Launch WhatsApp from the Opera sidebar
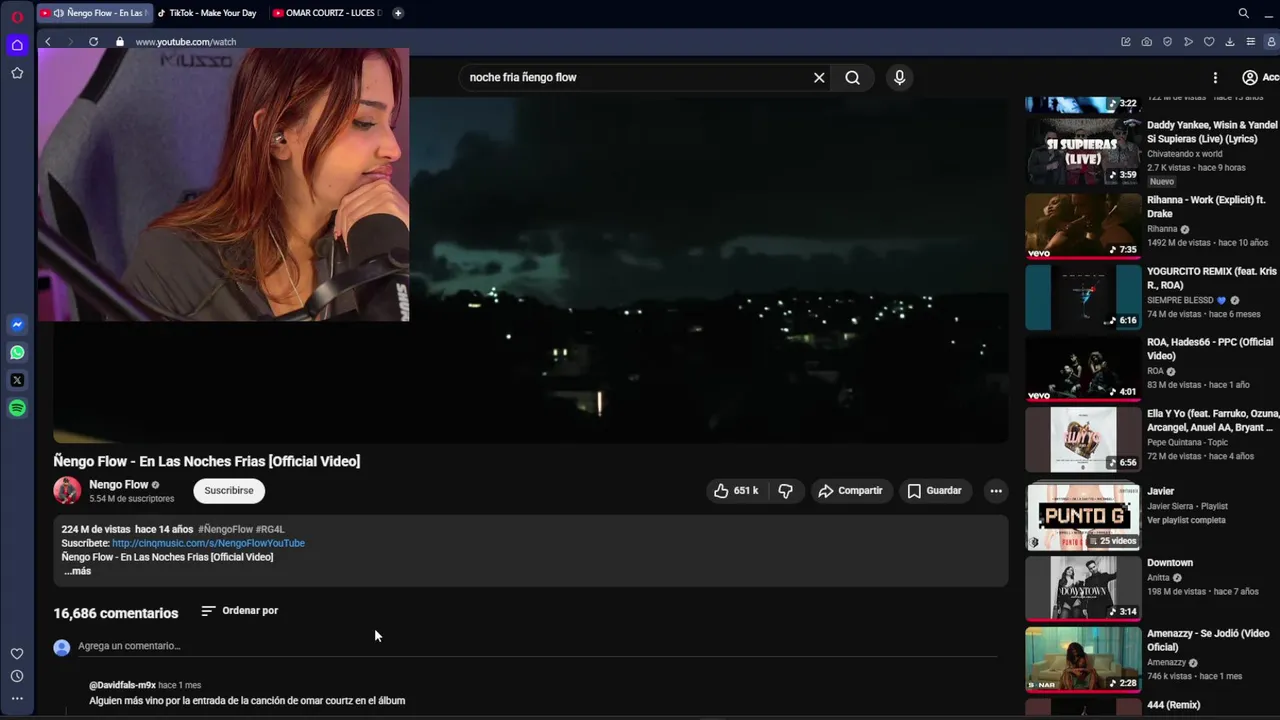1280x720 pixels. pos(17,353)
